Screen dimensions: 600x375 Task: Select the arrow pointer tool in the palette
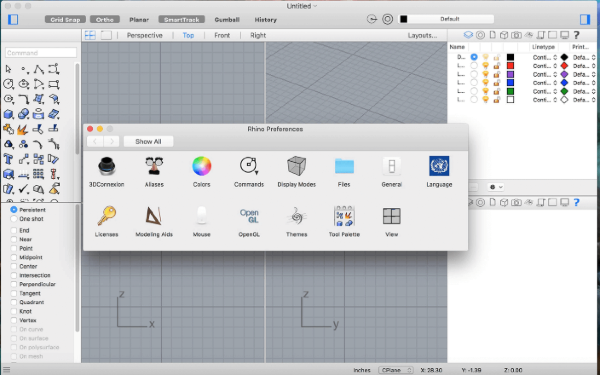tap(8, 69)
